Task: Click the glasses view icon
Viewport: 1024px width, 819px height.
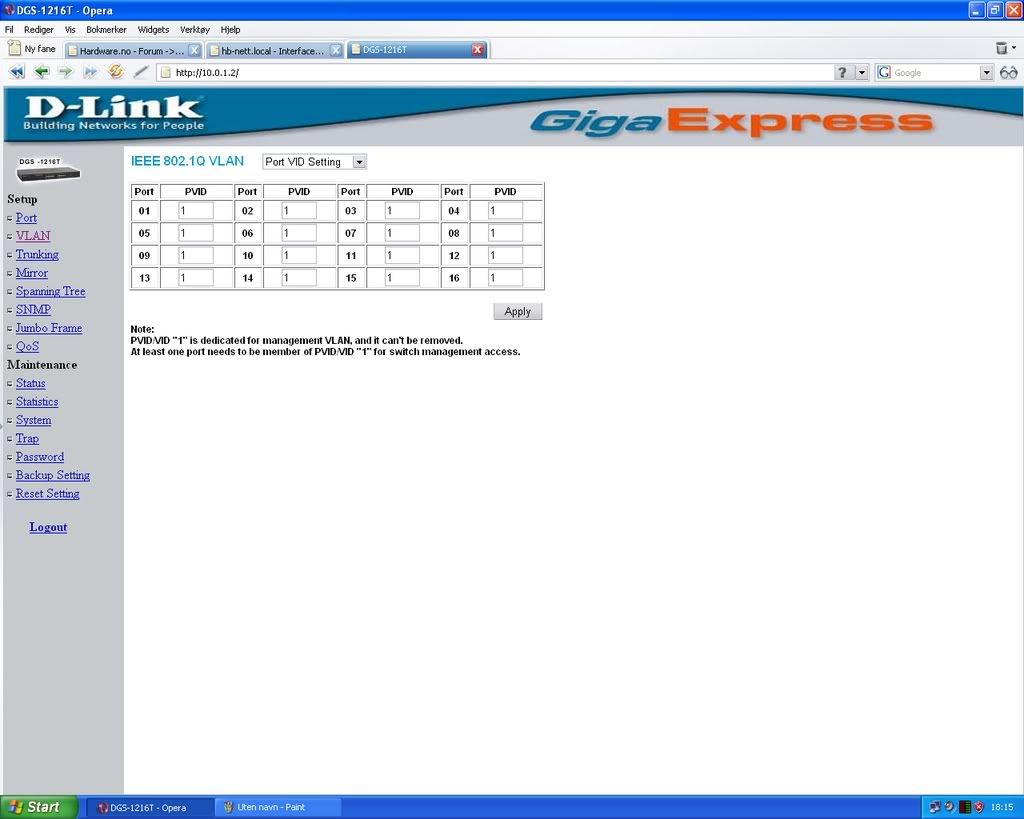Action: [x=1008, y=72]
